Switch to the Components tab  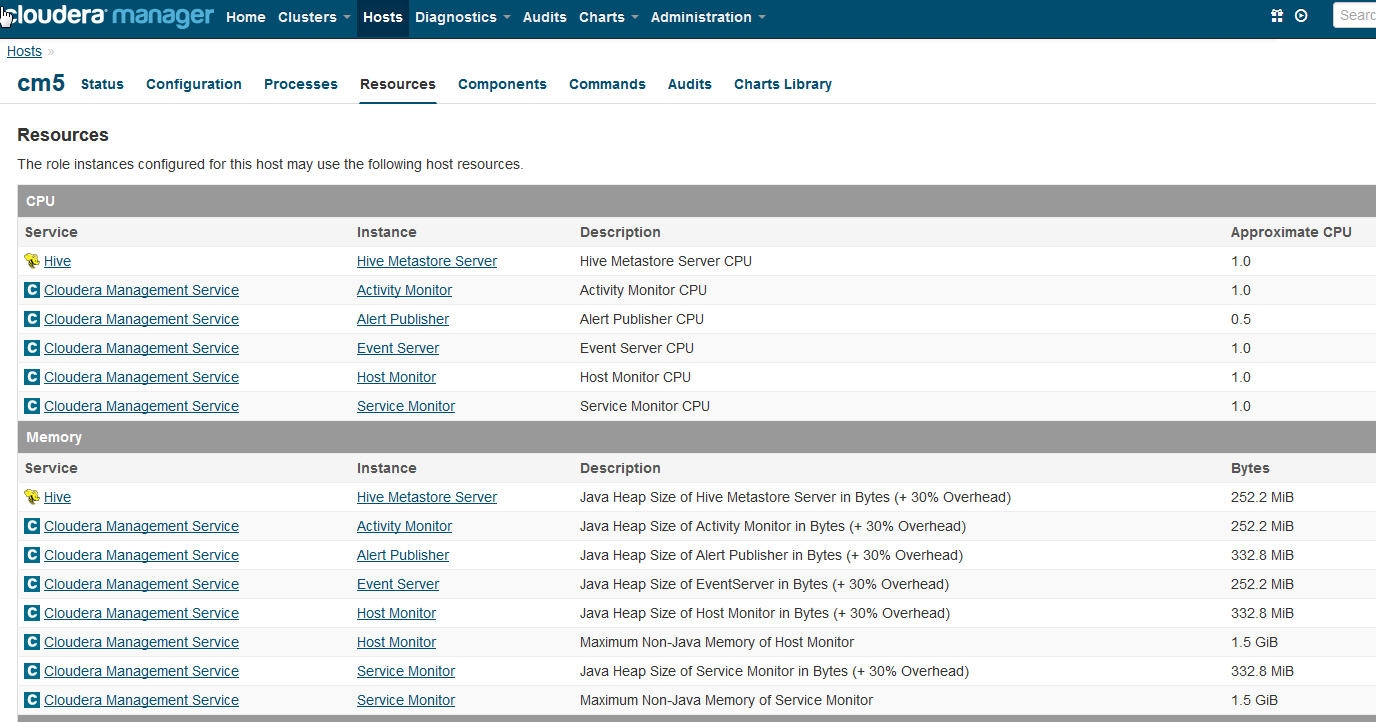[x=502, y=84]
